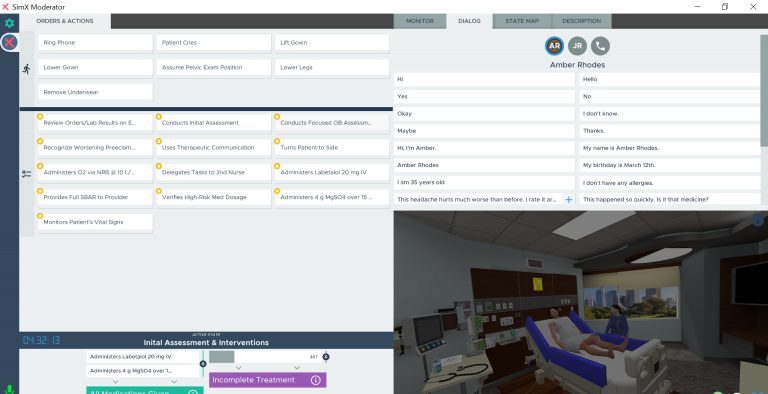768x394 pixels.
Task: Click the red X stop button
Action: 9,43
